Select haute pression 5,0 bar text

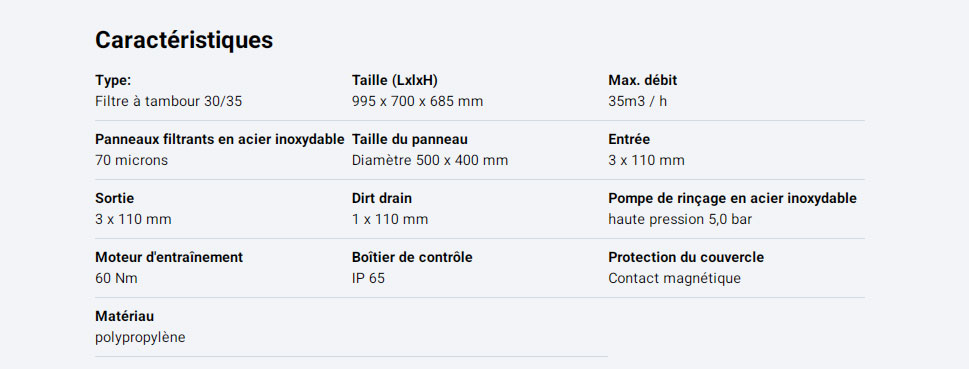pyautogui.click(x=680, y=219)
